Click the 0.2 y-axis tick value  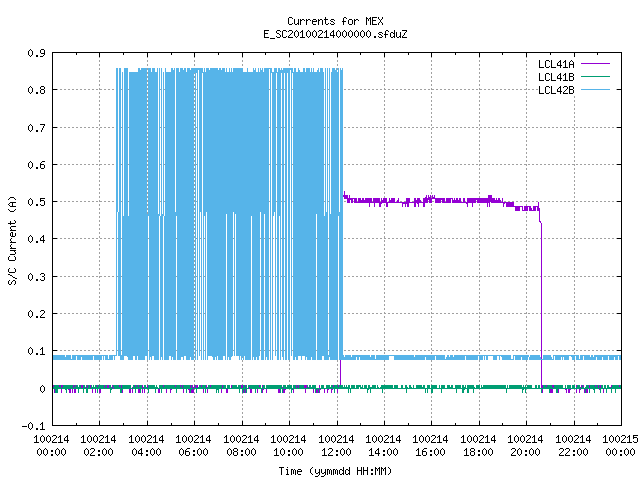(x=36, y=314)
